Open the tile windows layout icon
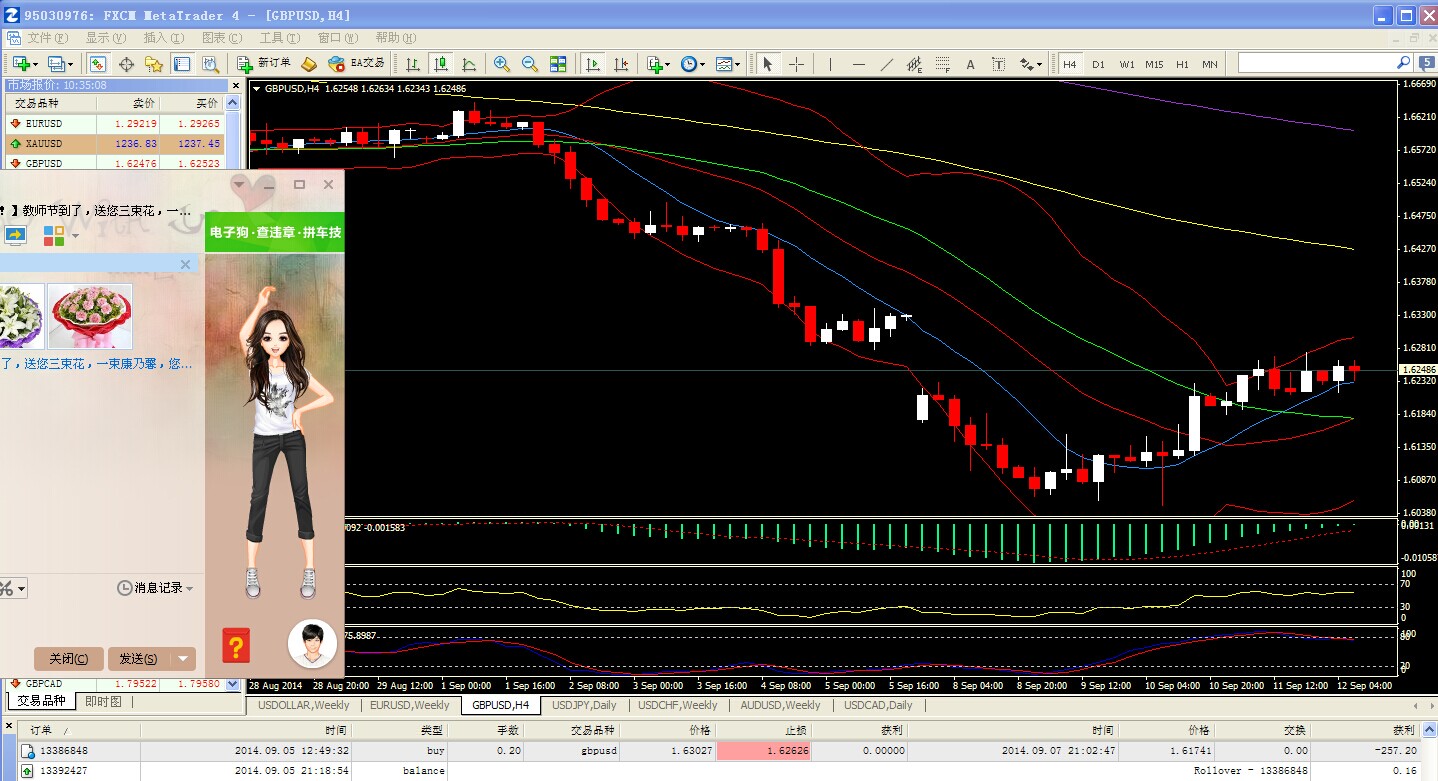 point(558,64)
